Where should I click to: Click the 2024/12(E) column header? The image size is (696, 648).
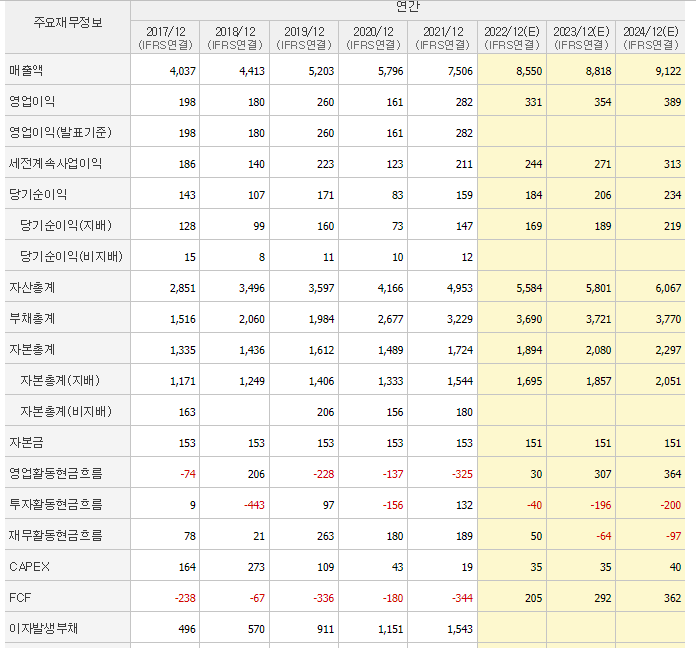[x=651, y=38]
